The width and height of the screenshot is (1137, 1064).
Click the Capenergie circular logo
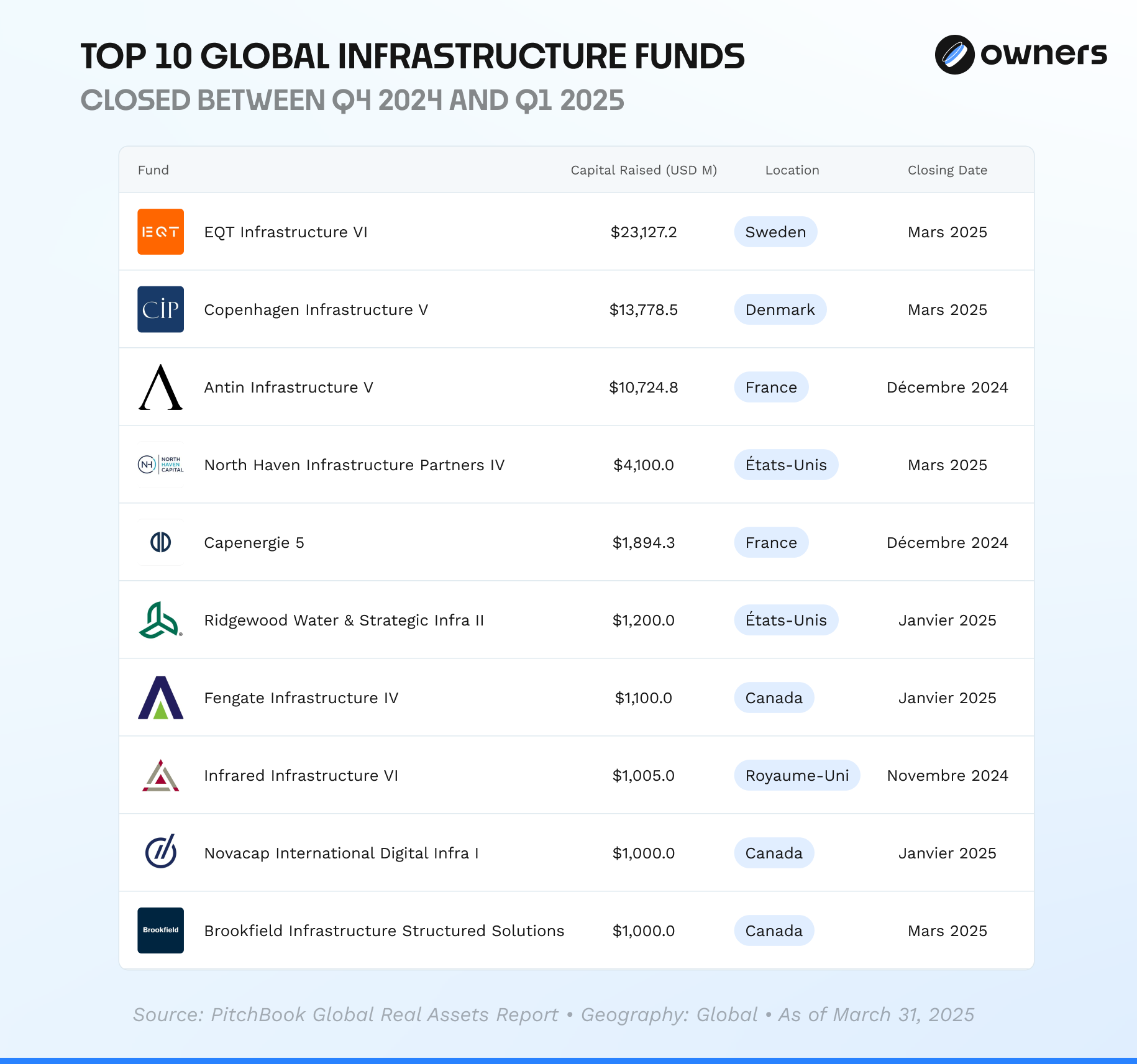click(x=160, y=542)
